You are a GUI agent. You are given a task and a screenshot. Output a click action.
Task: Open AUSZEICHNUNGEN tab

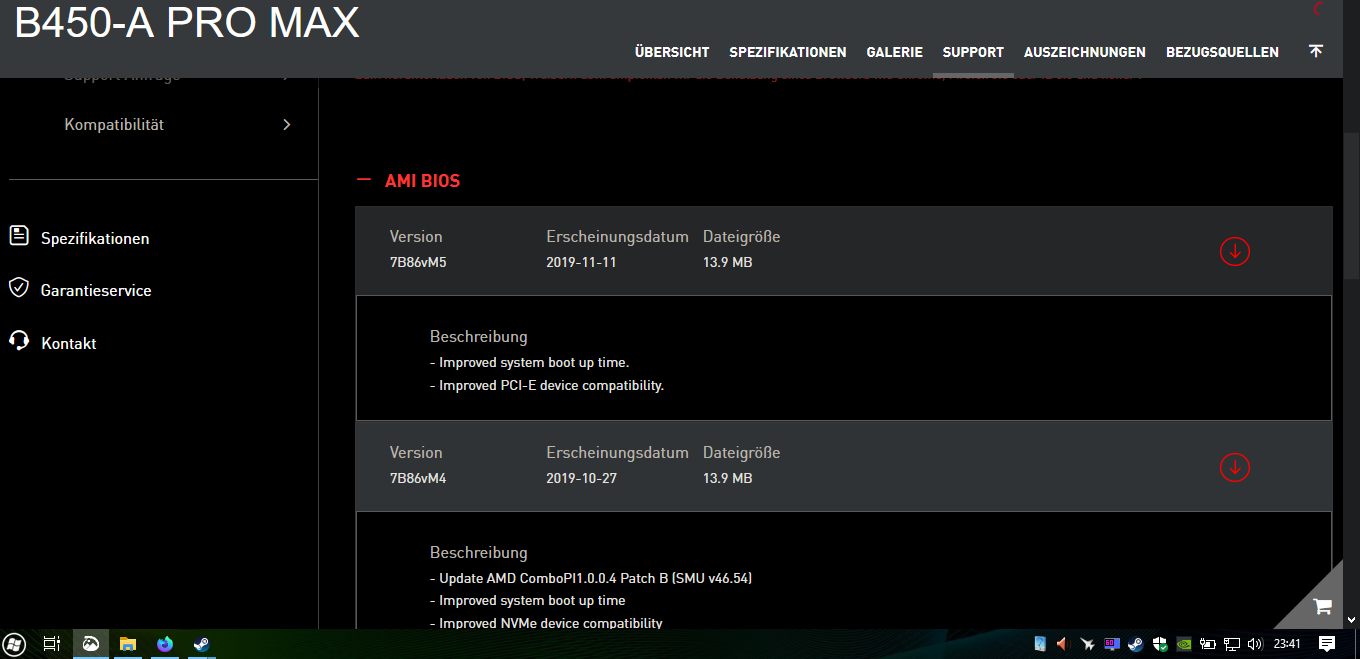pos(1085,52)
